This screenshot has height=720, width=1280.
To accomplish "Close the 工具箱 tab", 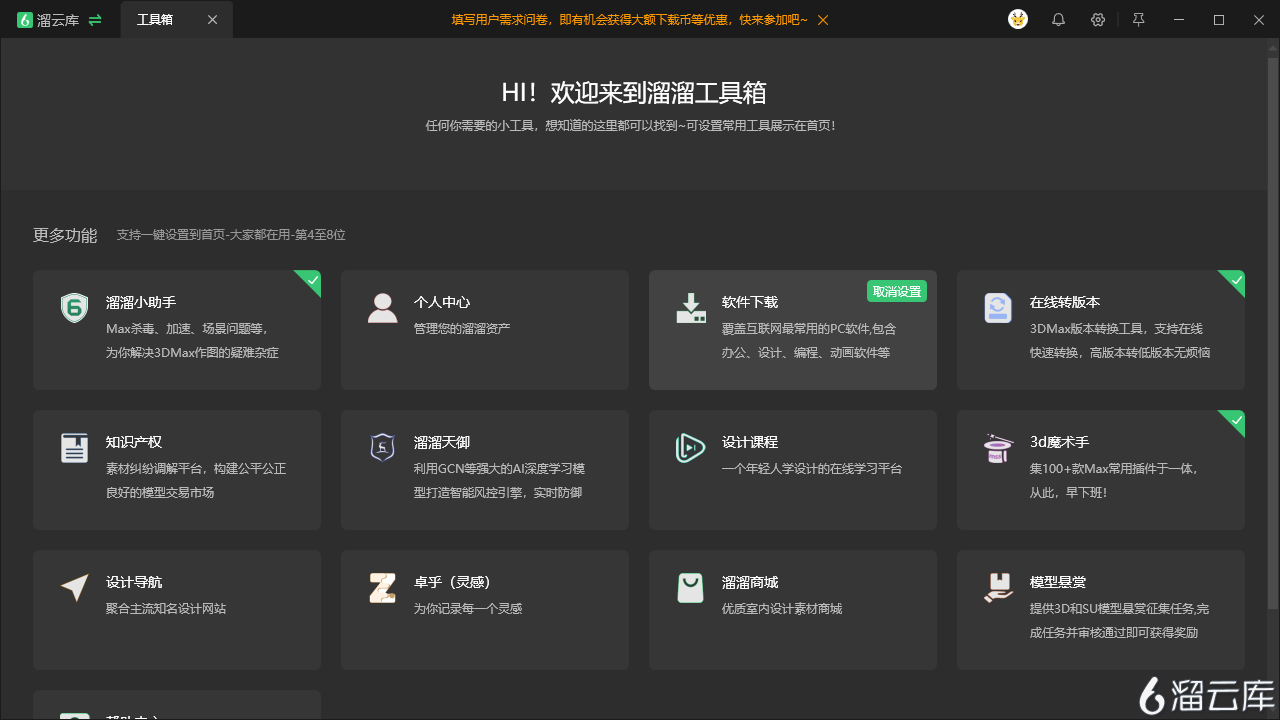I will (212, 19).
